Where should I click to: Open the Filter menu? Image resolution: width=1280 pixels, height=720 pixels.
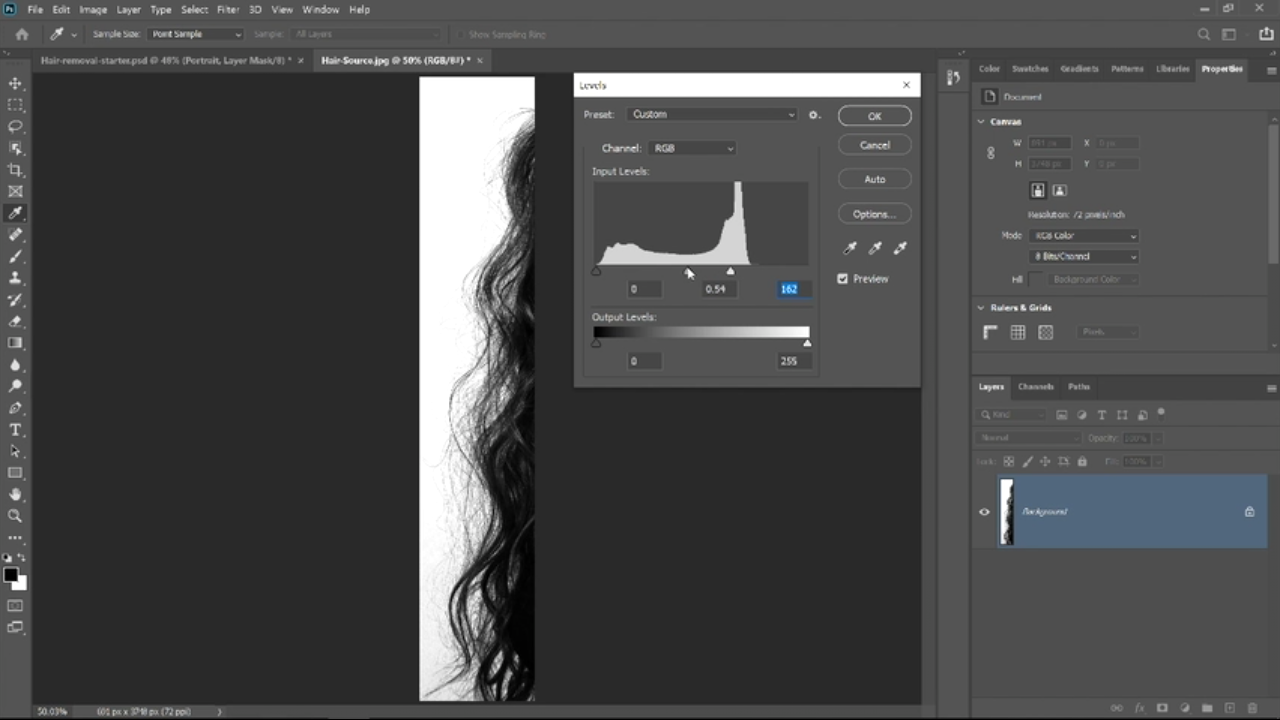point(228,9)
